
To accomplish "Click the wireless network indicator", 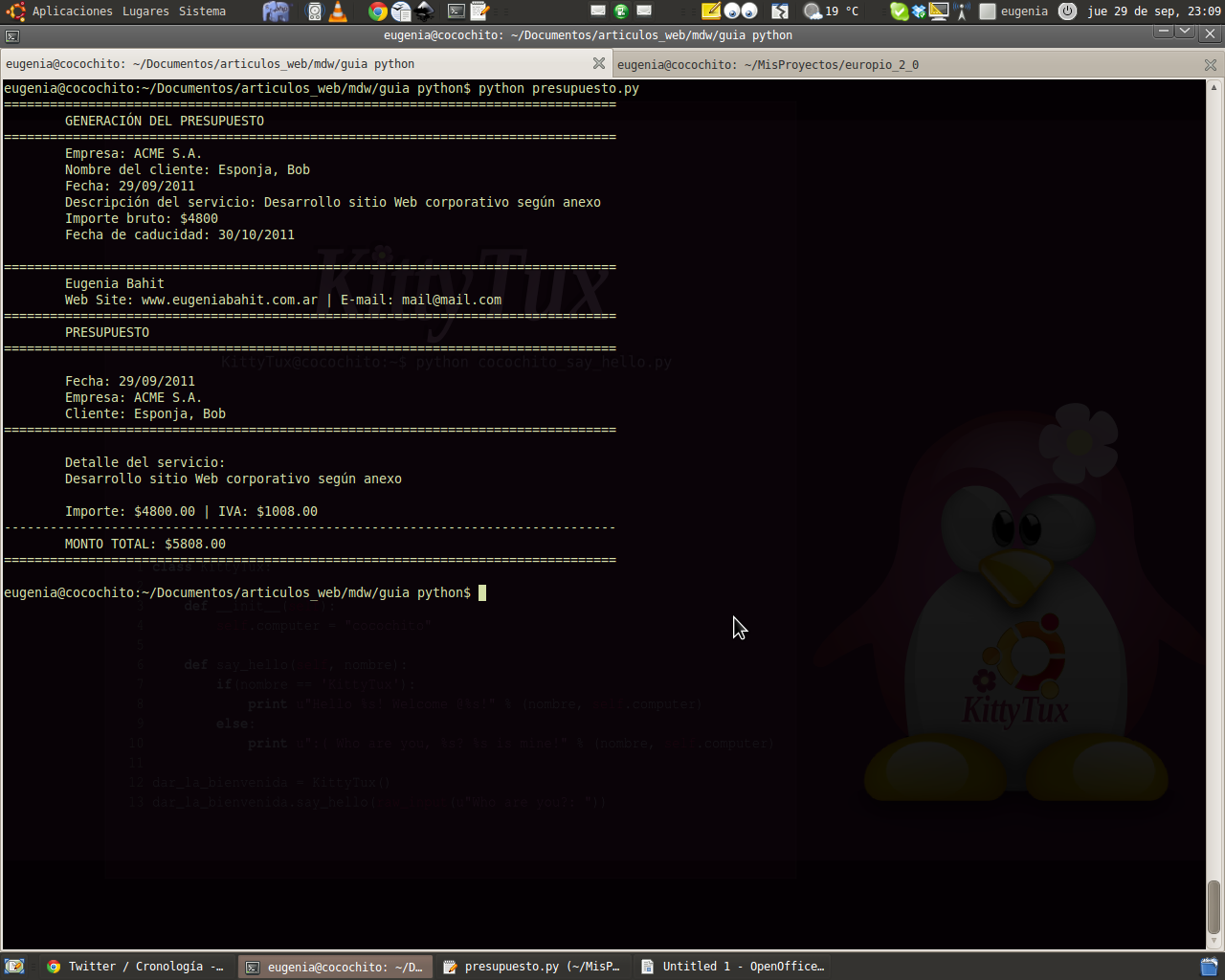I will 961,11.
